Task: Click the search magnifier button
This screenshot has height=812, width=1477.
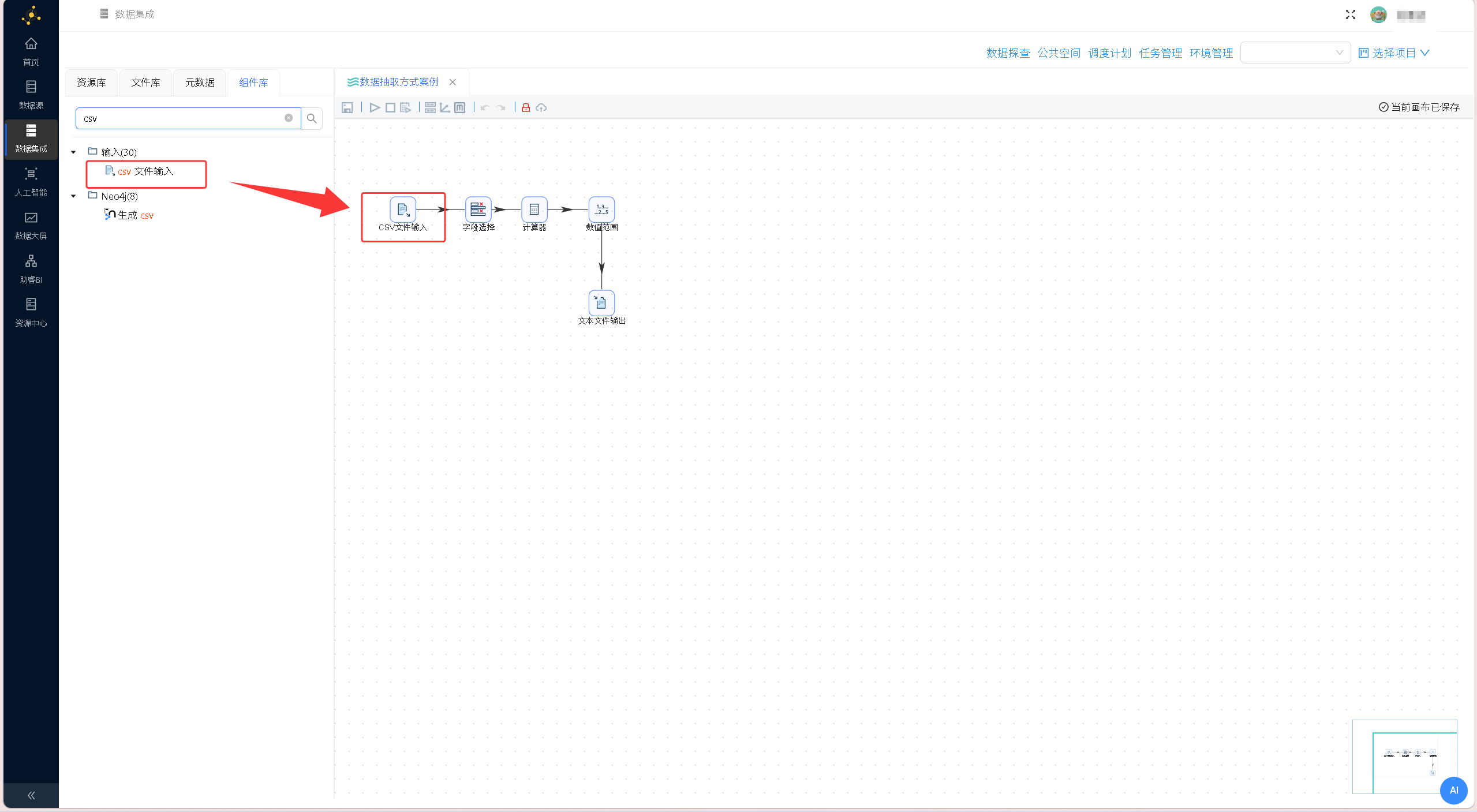Action: (x=312, y=118)
